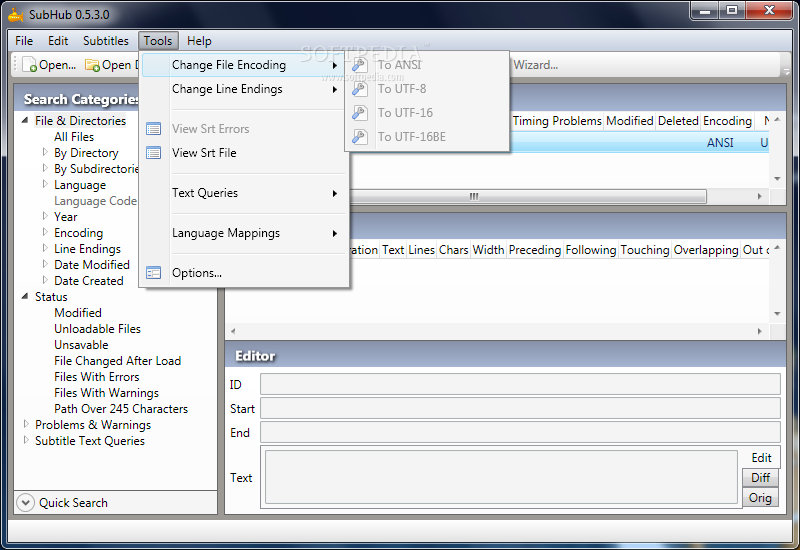Sort by the Overlapping column header
Screen dimensions: 800x550
point(706,250)
